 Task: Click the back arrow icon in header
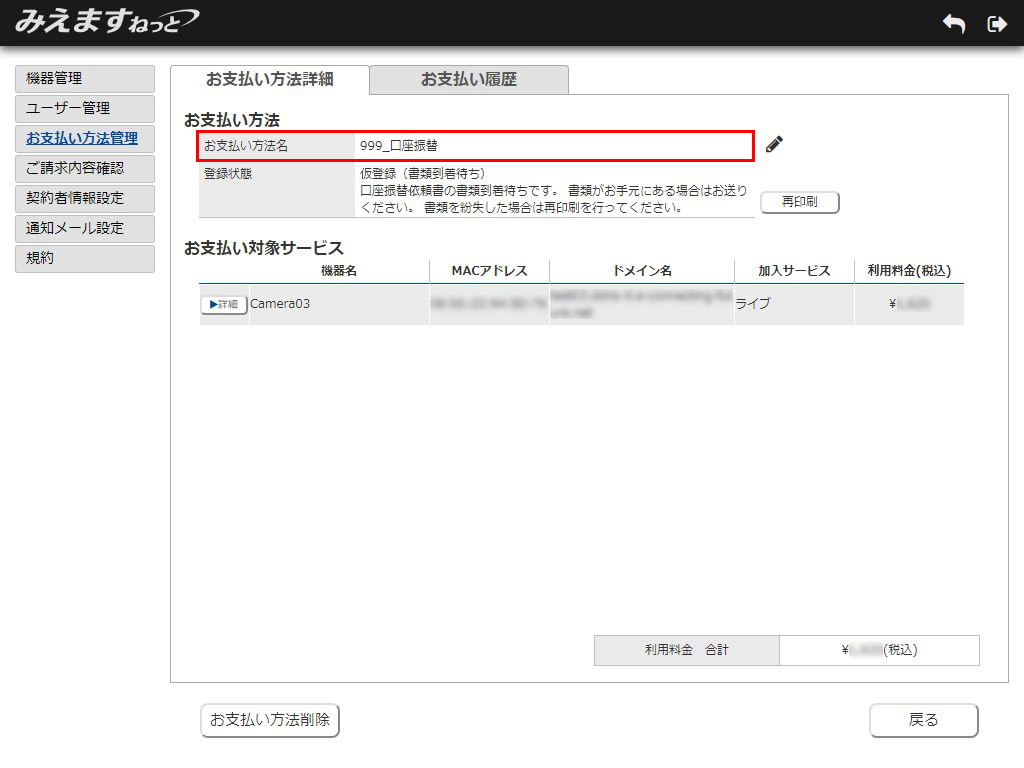point(953,24)
